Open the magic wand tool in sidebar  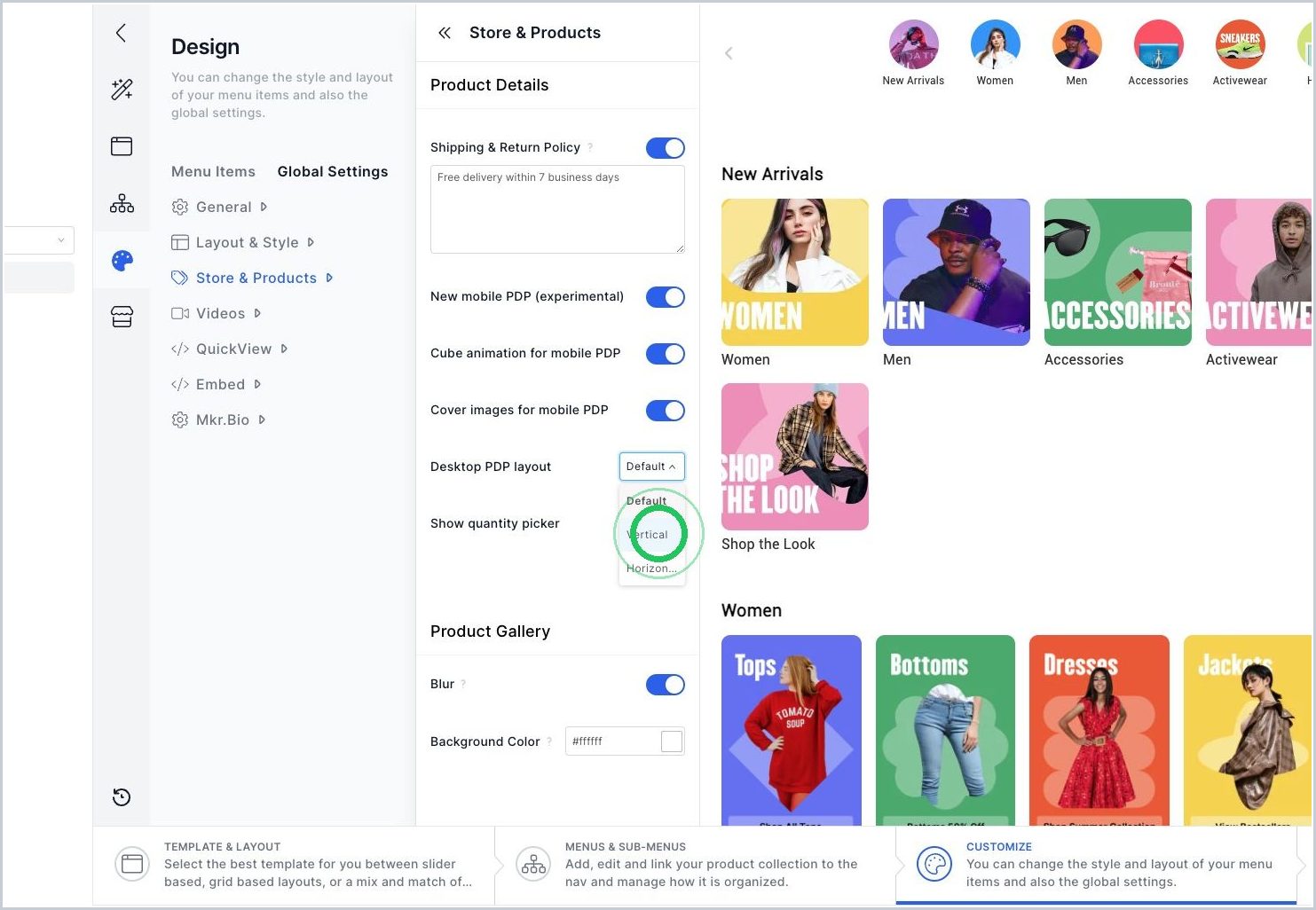[122, 89]
